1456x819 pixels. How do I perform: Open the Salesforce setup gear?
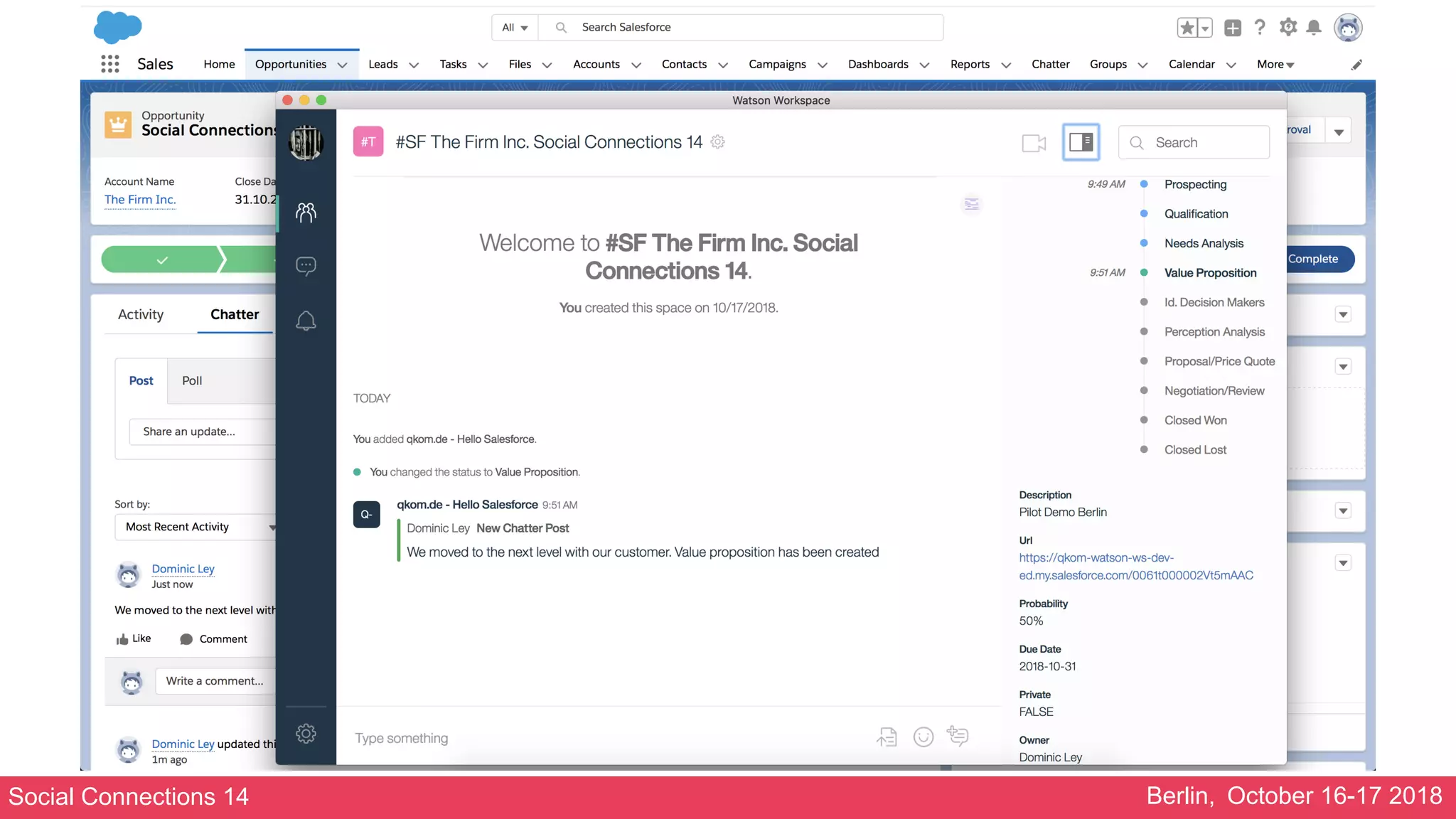[x=1288, y=27]
